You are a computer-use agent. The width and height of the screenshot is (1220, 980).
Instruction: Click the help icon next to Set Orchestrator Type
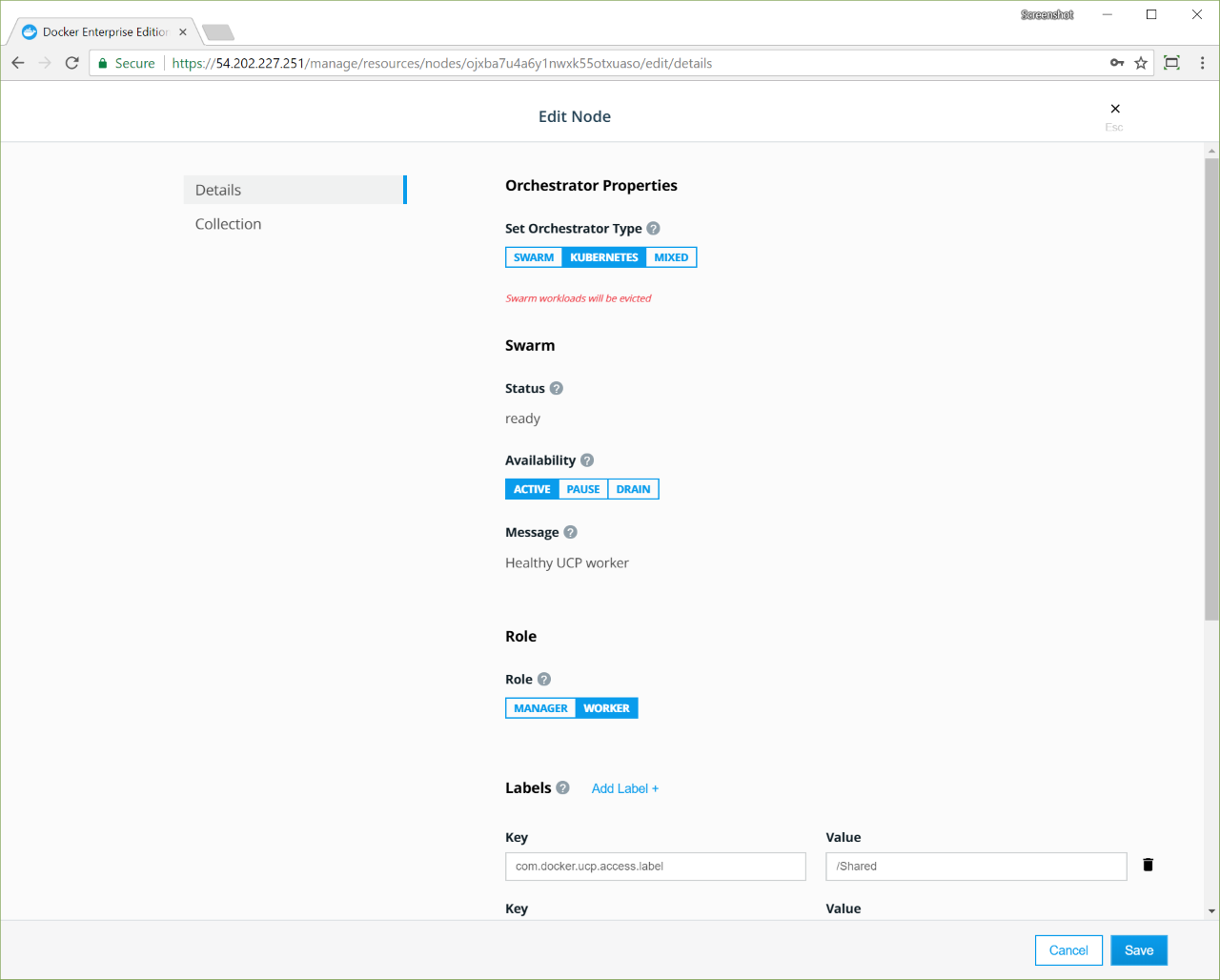[x=653, y=229]
